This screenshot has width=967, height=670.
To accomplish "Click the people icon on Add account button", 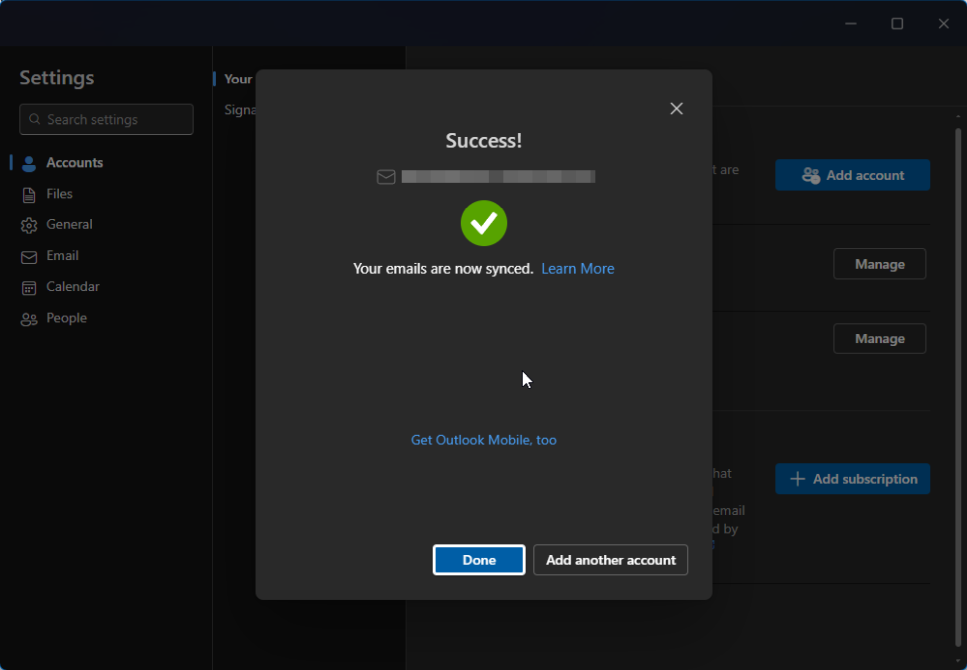I will [x=810, y=175].
